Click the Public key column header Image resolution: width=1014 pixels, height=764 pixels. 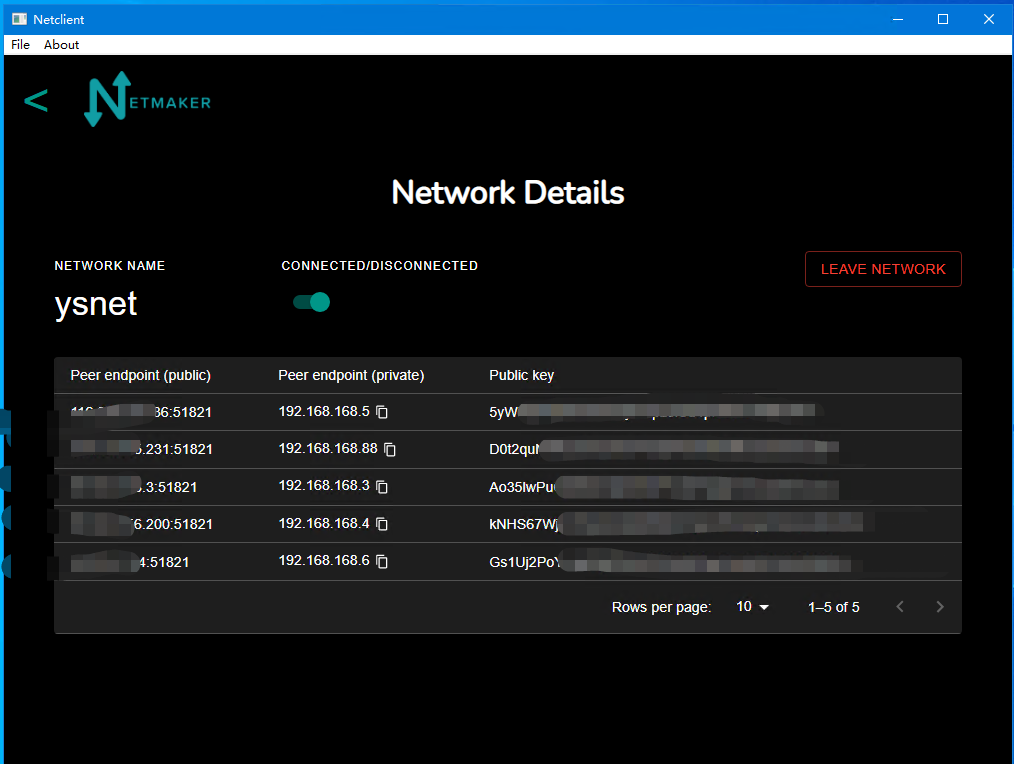(521, 375)
